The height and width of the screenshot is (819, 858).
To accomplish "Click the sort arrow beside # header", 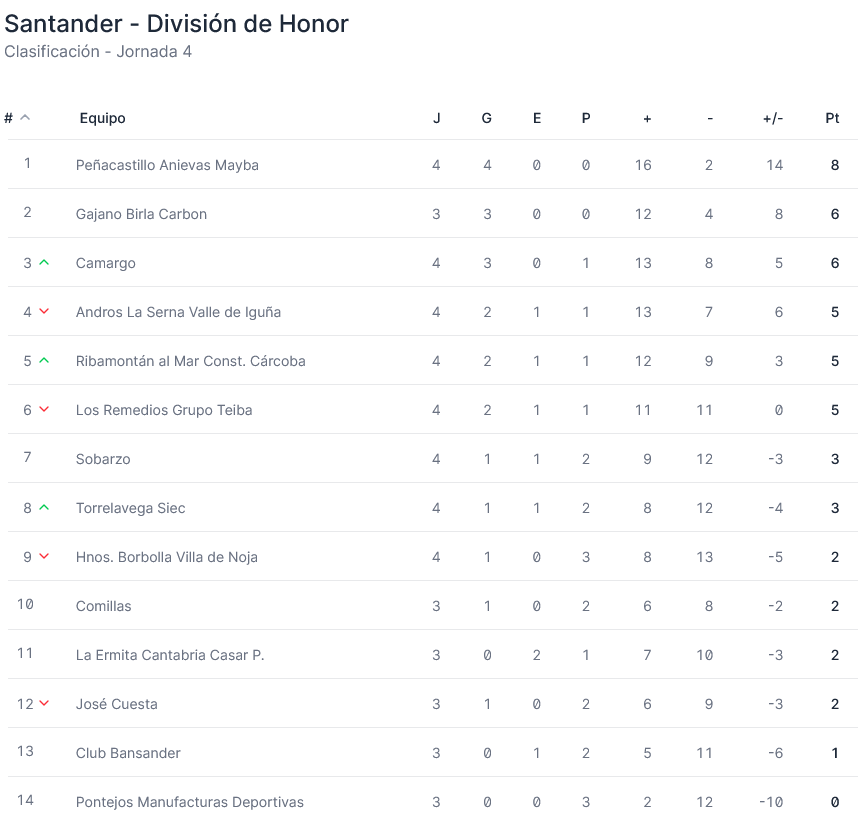I will (x=25, y=118).
